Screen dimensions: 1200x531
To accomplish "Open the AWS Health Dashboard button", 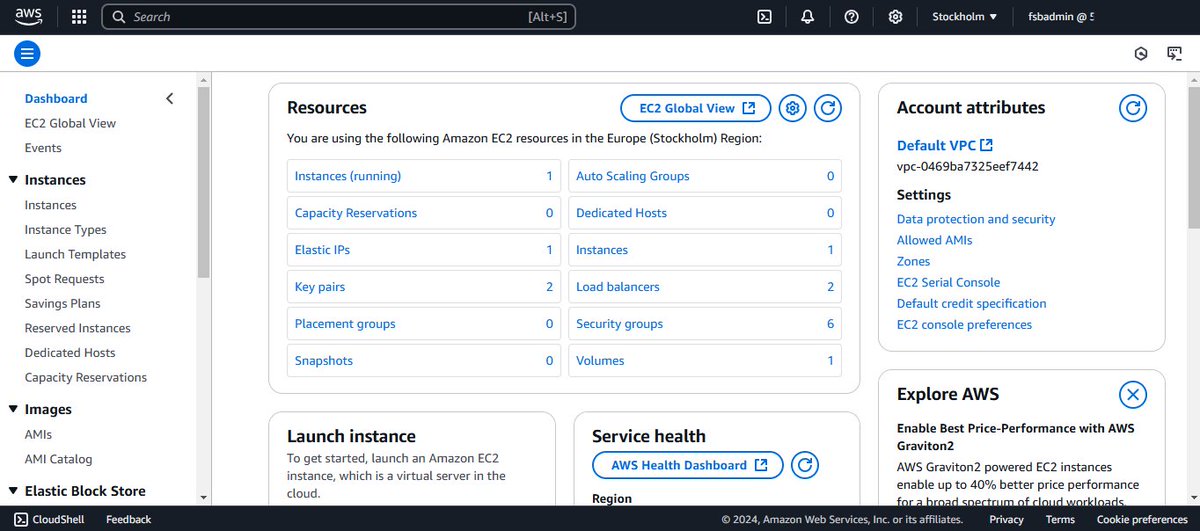I will click(x=688, y=465).
